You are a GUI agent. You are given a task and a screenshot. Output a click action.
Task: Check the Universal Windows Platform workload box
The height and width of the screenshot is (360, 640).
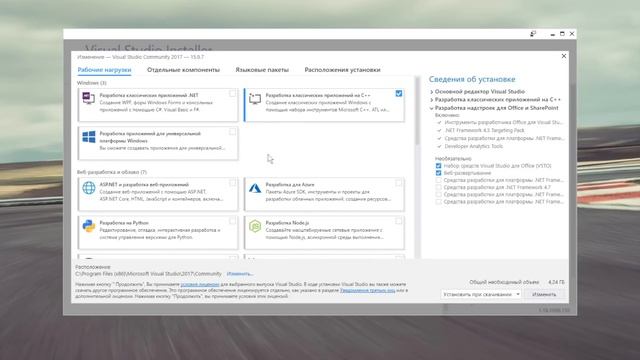(232, 132)
